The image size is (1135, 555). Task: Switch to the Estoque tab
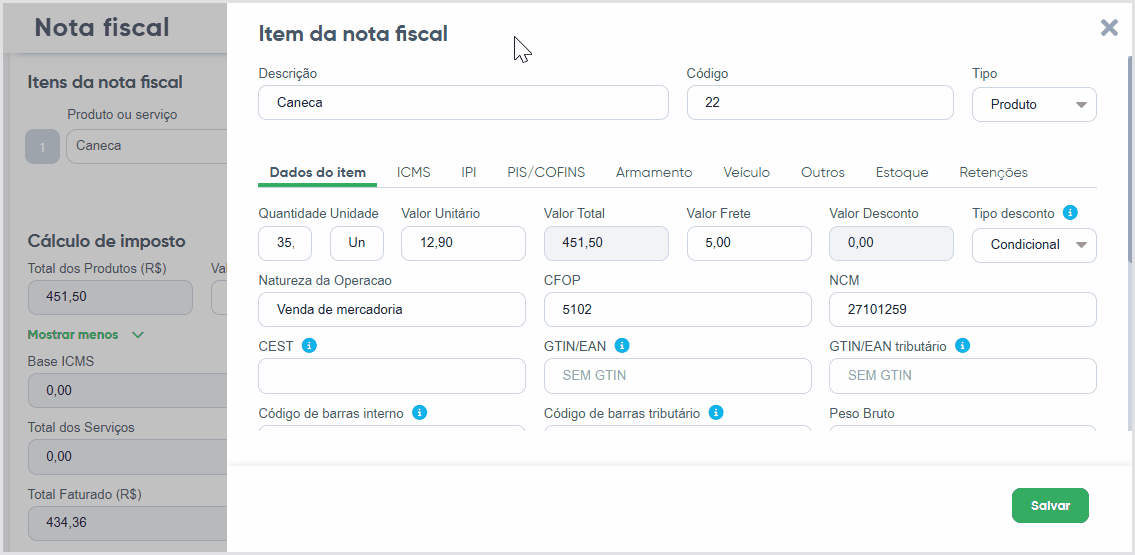pos(902,172)
